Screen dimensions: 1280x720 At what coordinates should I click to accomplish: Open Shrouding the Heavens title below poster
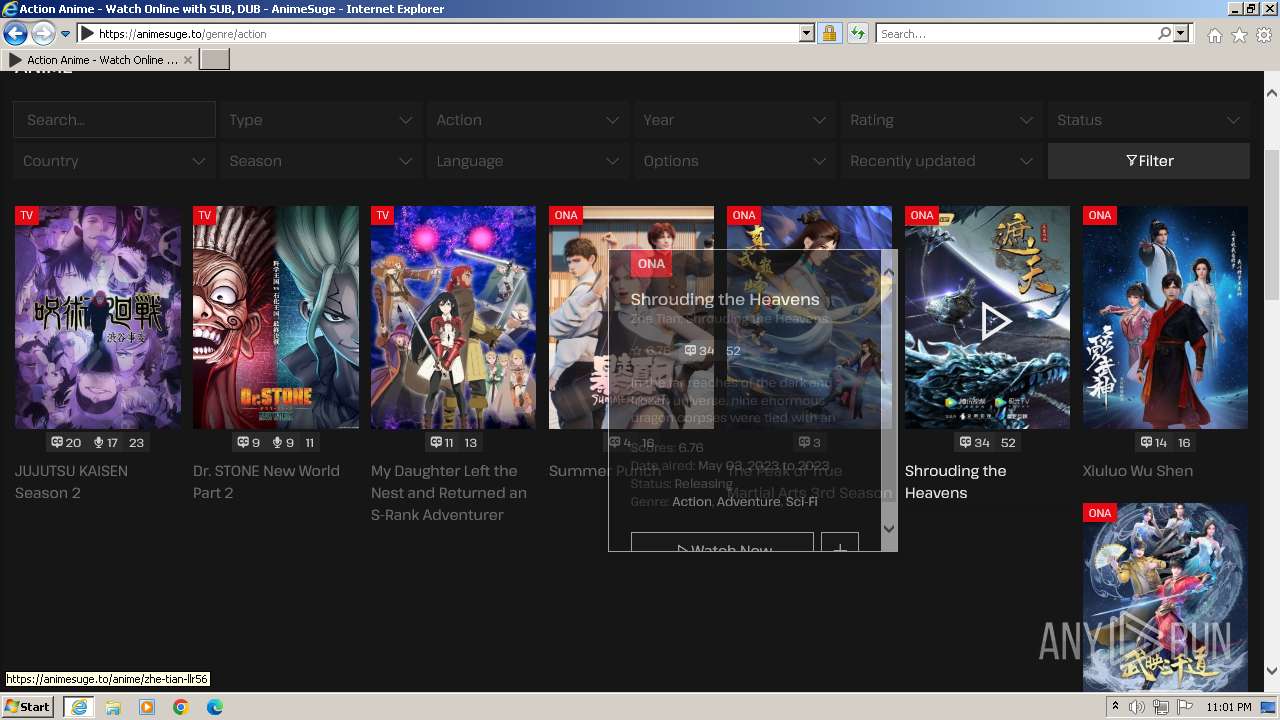(956, 482)
